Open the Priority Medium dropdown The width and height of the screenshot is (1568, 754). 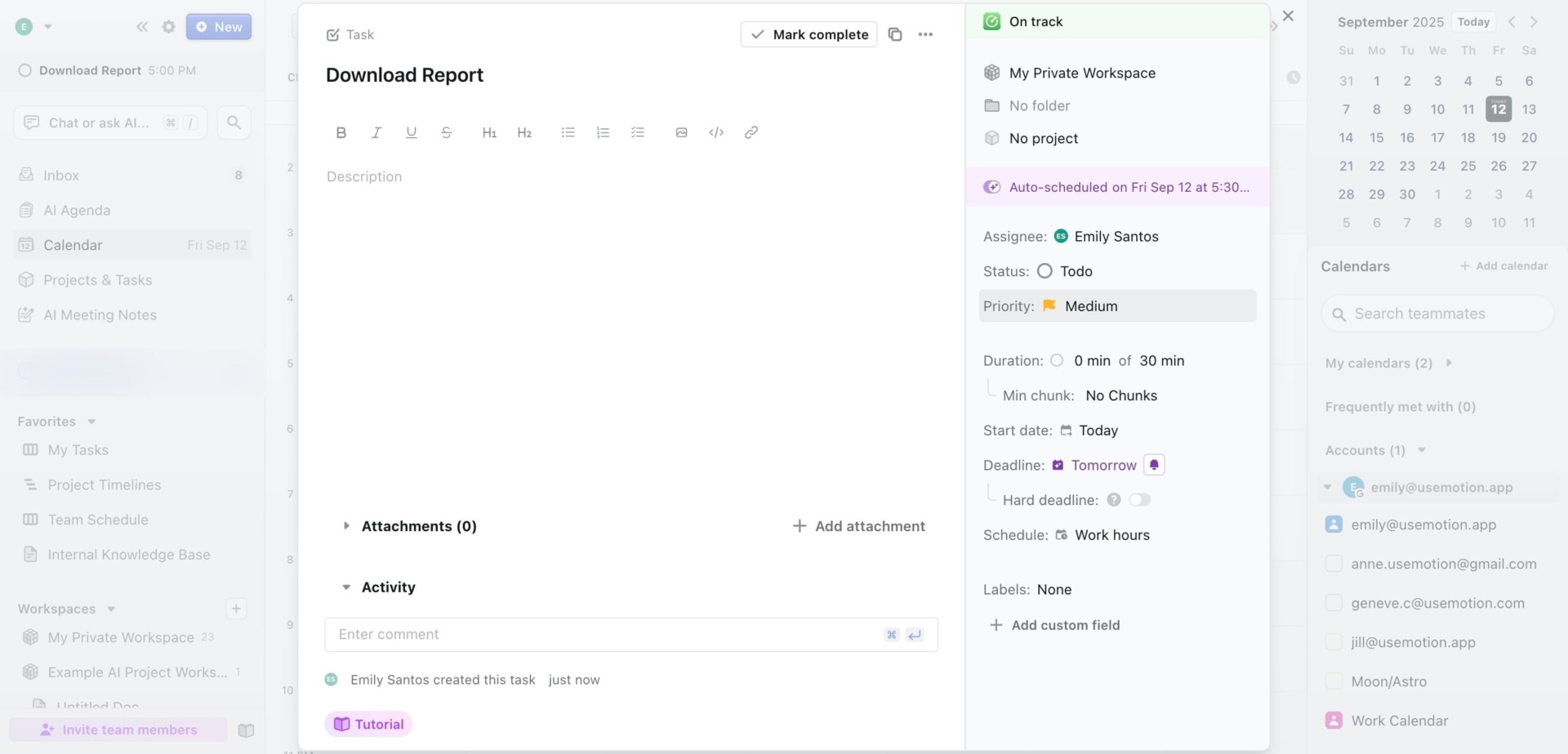point(1117,306)
